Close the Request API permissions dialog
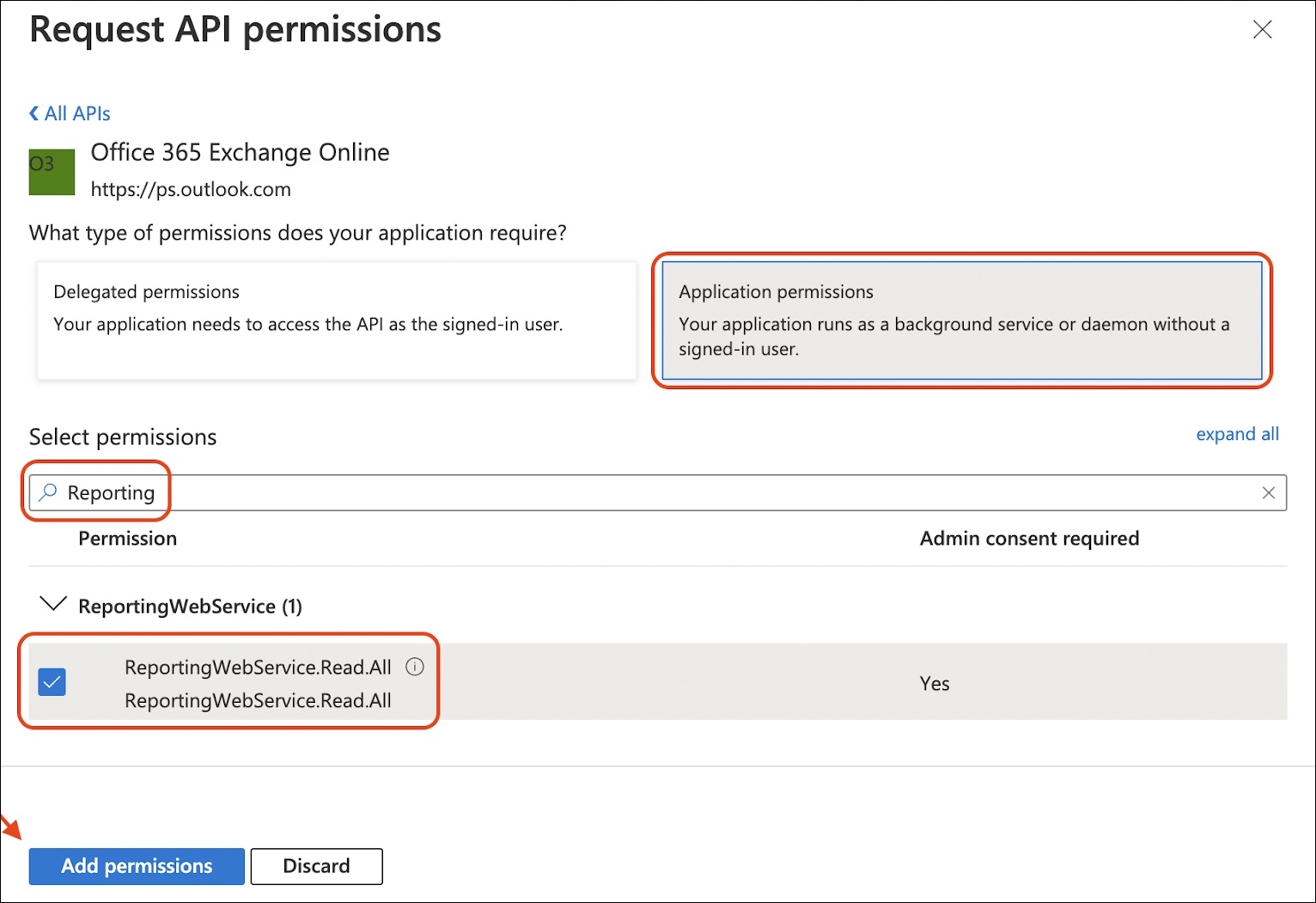Image resolution: width=1316 pixels, height=903 pixels. coord(1263,29)
